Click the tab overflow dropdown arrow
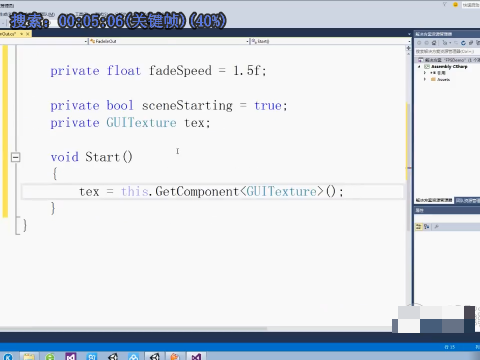Screen dimensions: 480x360 pos(409,34)
